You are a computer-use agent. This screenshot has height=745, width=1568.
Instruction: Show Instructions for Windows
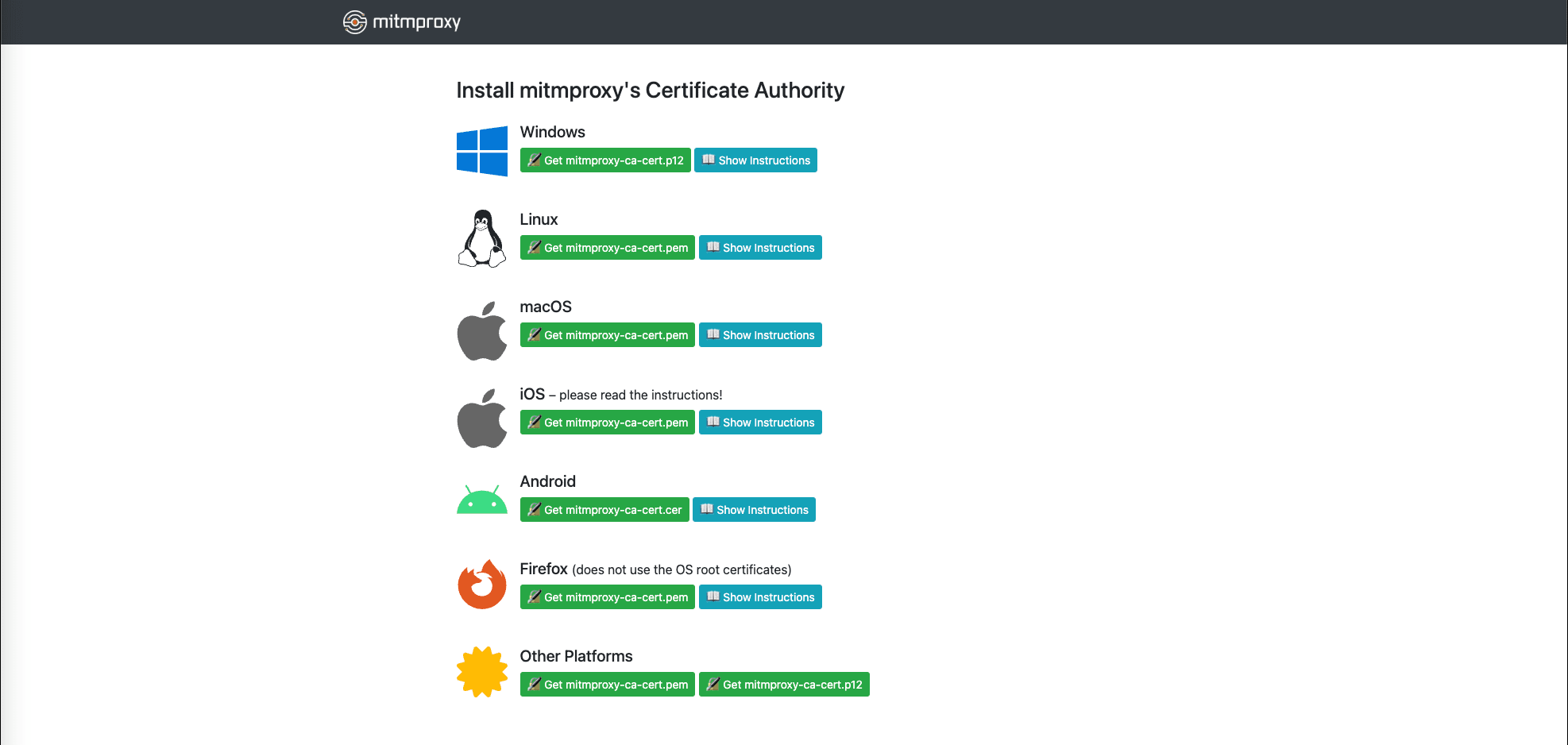[x=755, y=160]
